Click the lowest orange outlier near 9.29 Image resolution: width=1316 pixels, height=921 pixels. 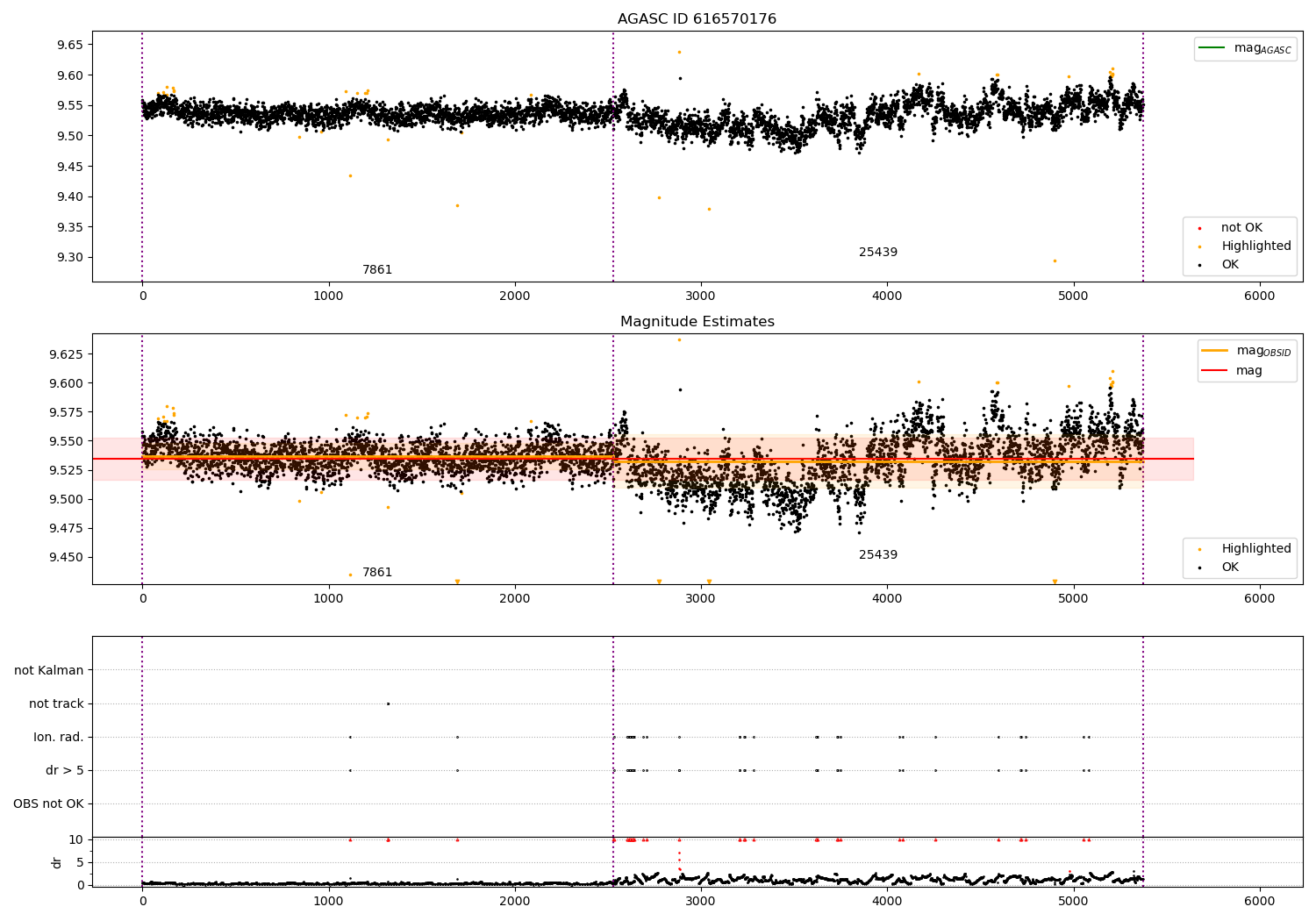click(1055, 261)
